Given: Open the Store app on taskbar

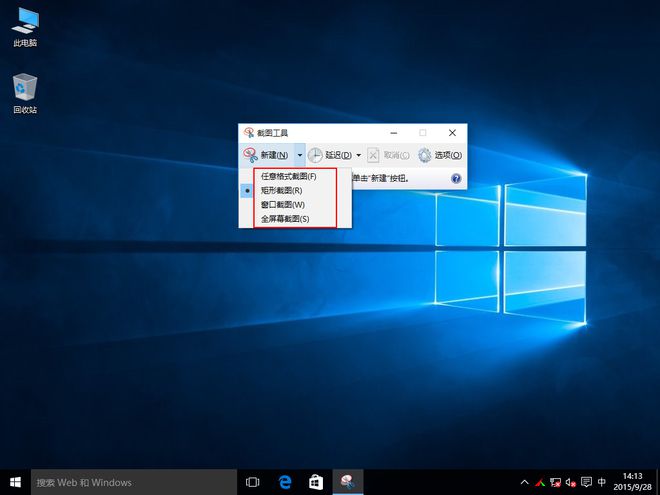Looking at the screenshot, I should click(x=315, y=482).
